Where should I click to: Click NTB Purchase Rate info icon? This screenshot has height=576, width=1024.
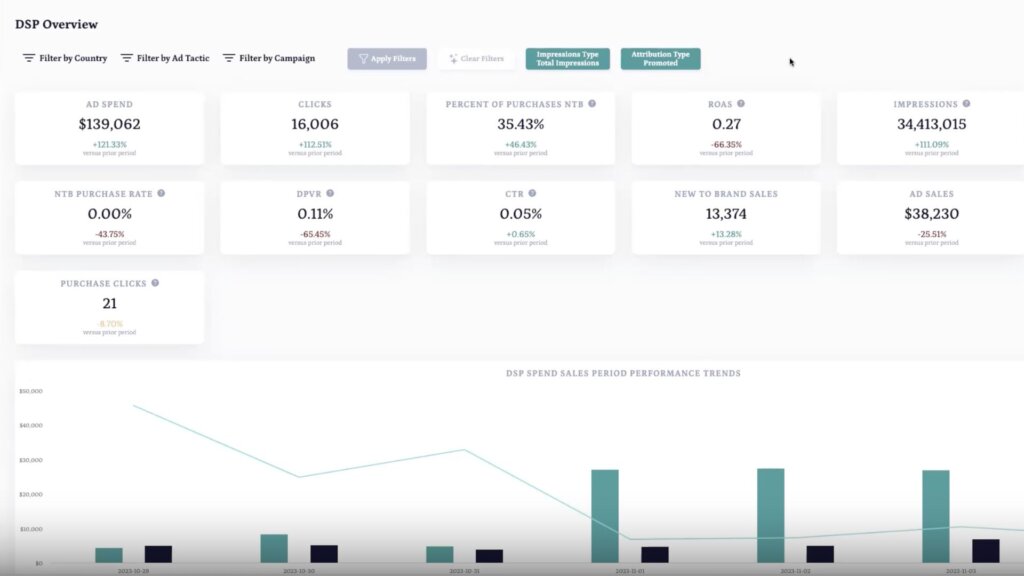[161, 194]
